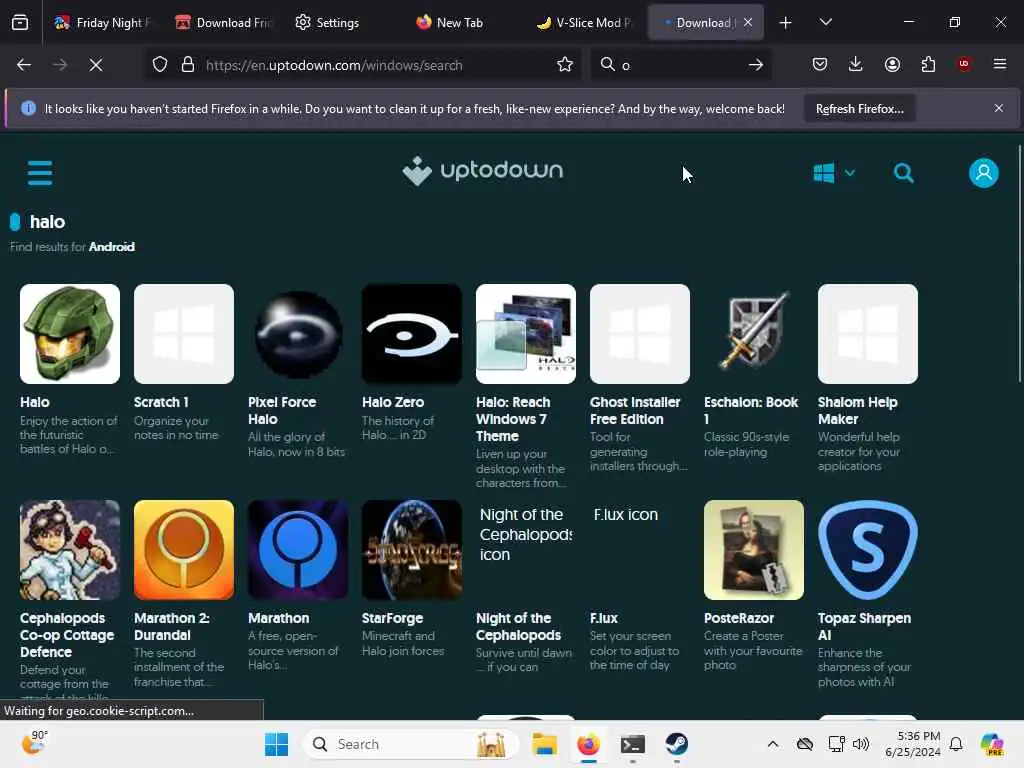The height and width of the screenshot is (768, 1024).
Task: Open File Explorer from the taskbar
Action: tap(545, 744)
